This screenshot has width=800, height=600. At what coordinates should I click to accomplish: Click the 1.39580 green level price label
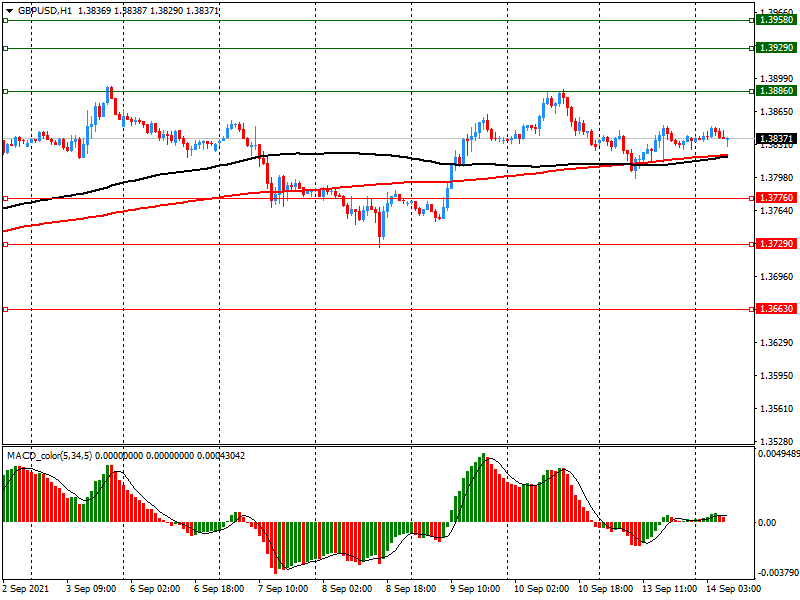[776, 20]
